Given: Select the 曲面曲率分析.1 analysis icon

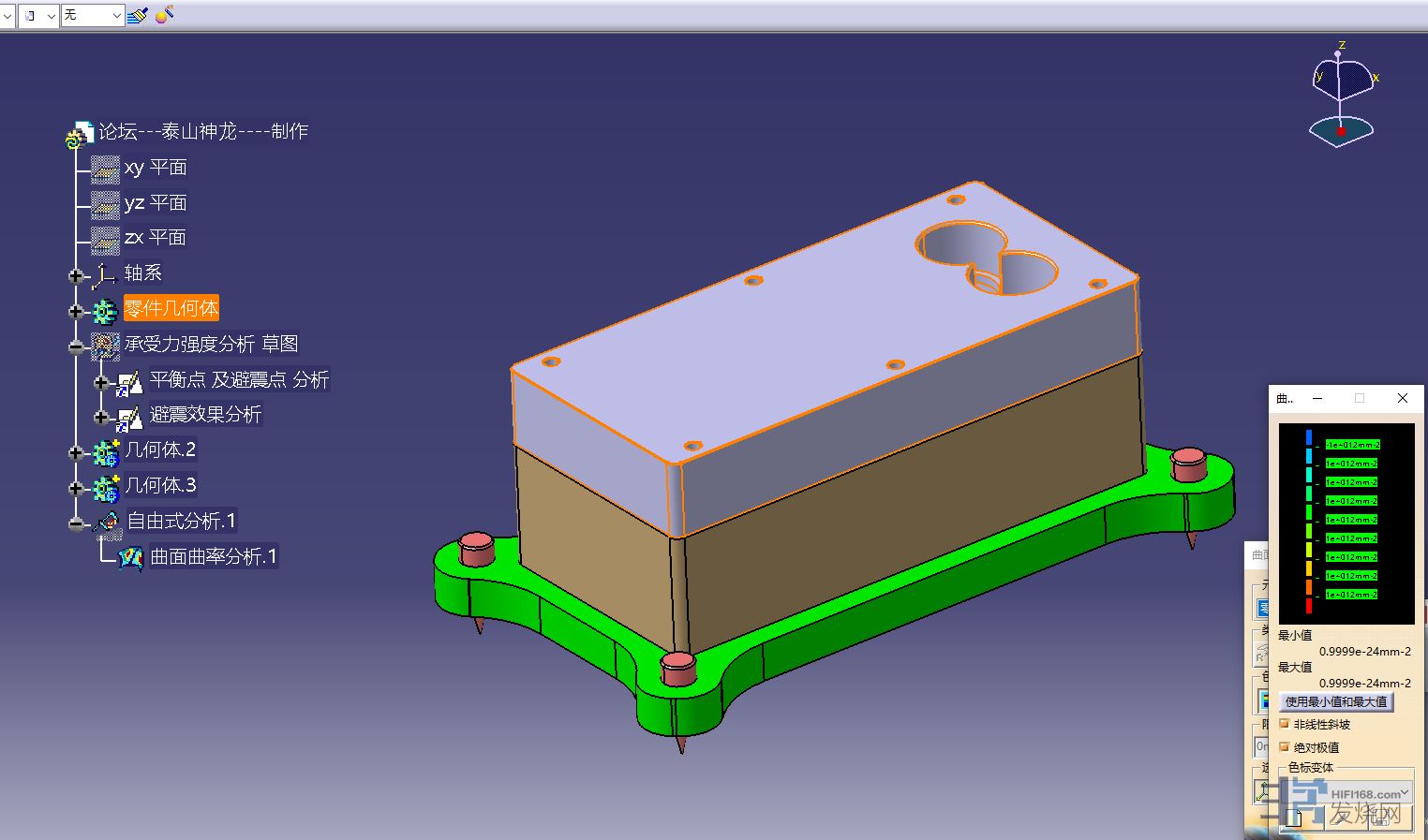Looking at the screenshot, I should [130, 557].
